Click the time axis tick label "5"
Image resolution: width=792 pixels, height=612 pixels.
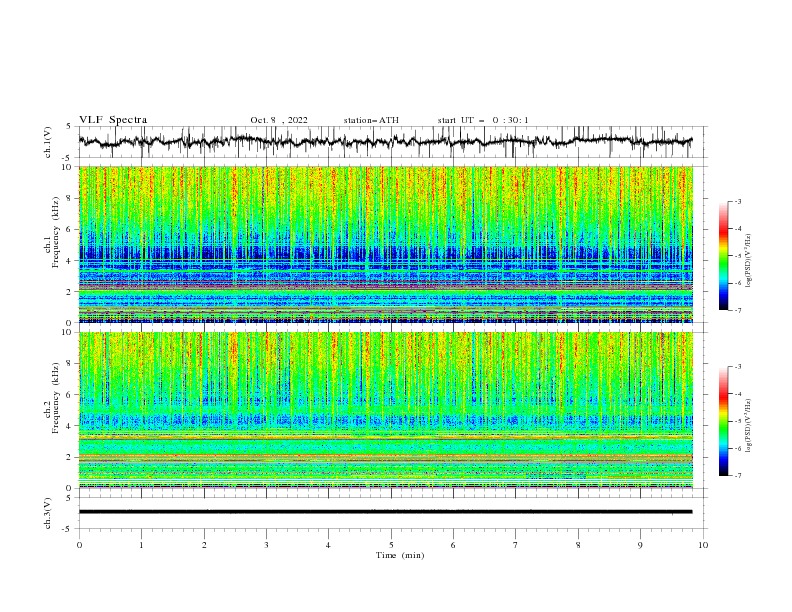[x=391, y=545]
